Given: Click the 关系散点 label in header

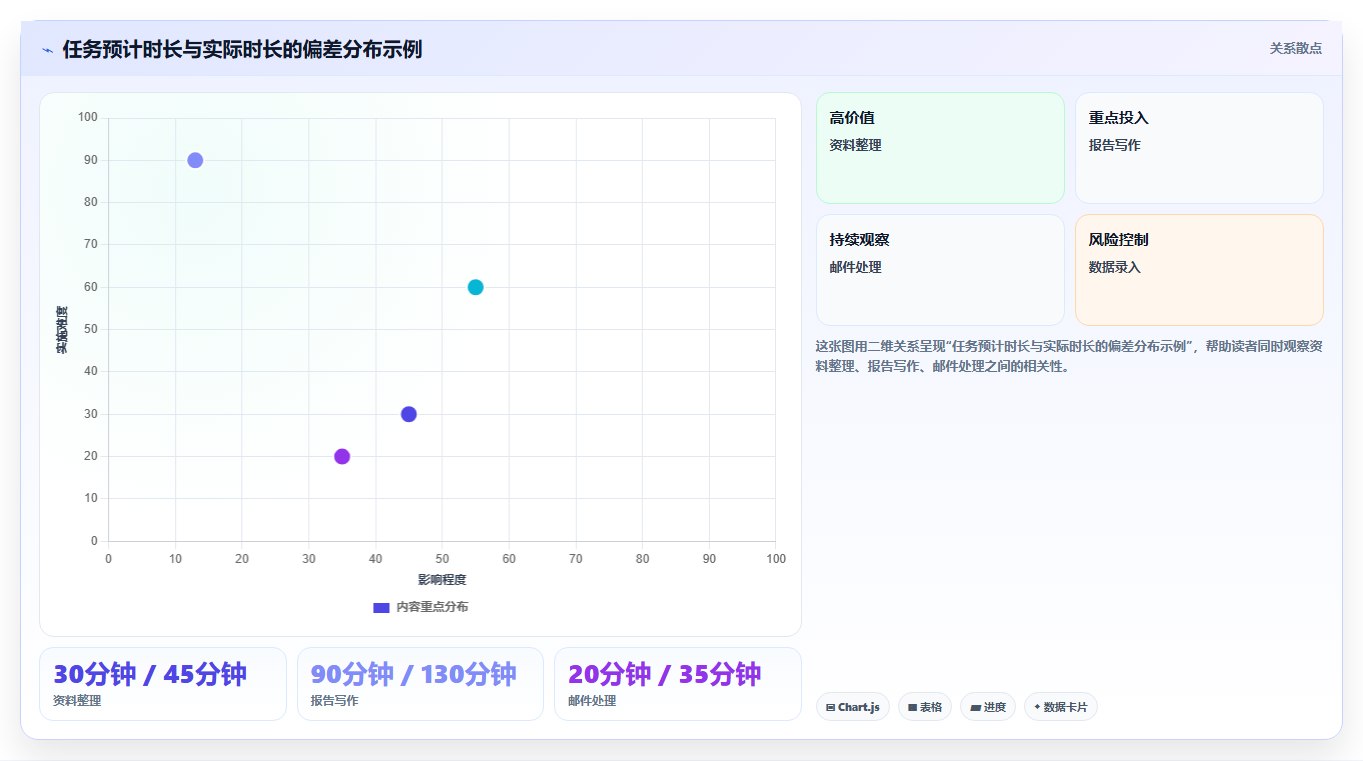Looking at the screenshot, I should [1295, 48].
